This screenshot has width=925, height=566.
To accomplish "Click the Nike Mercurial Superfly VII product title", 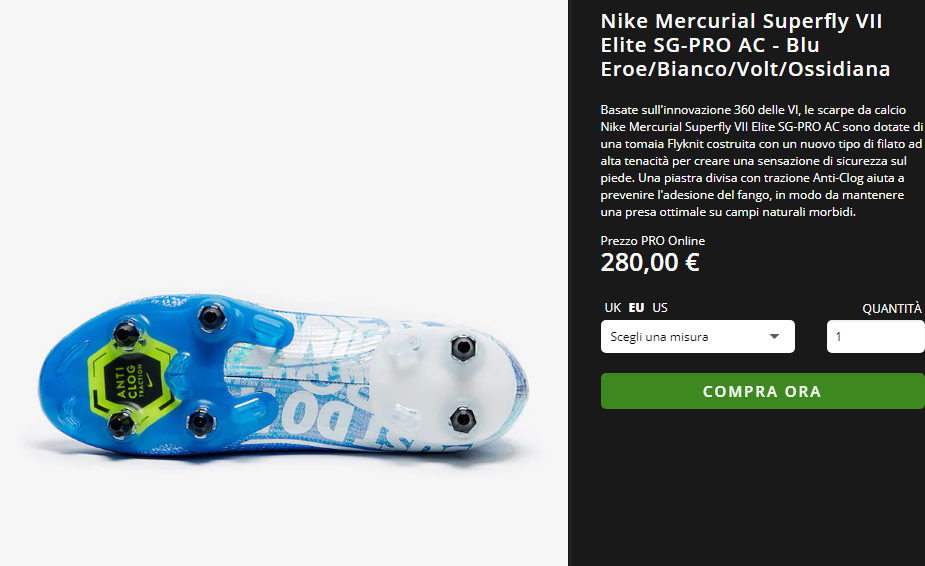I will click(745, 45).
